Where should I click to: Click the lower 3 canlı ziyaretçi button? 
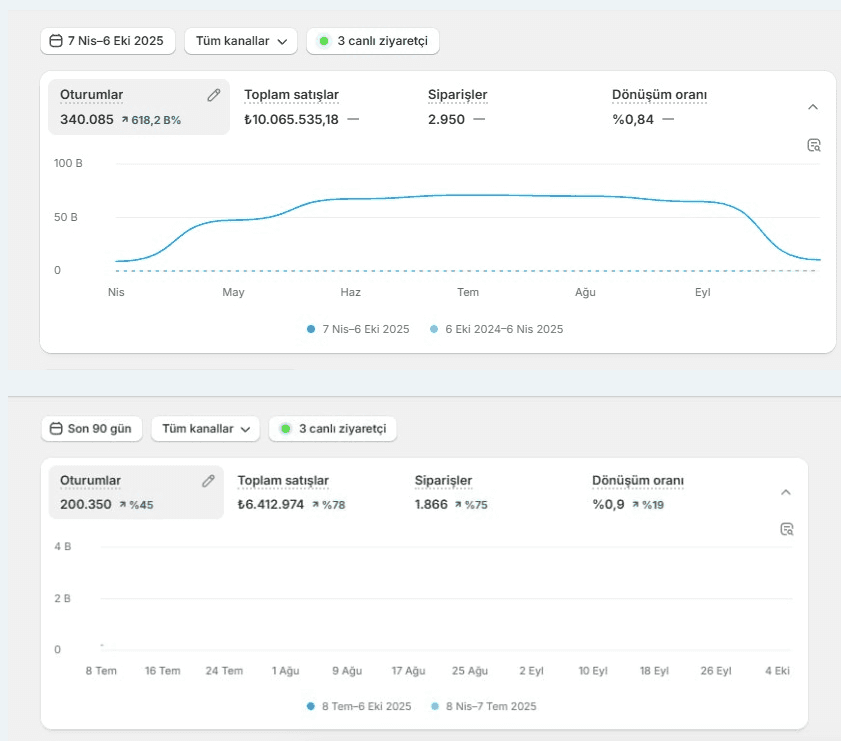coord(333,428)
